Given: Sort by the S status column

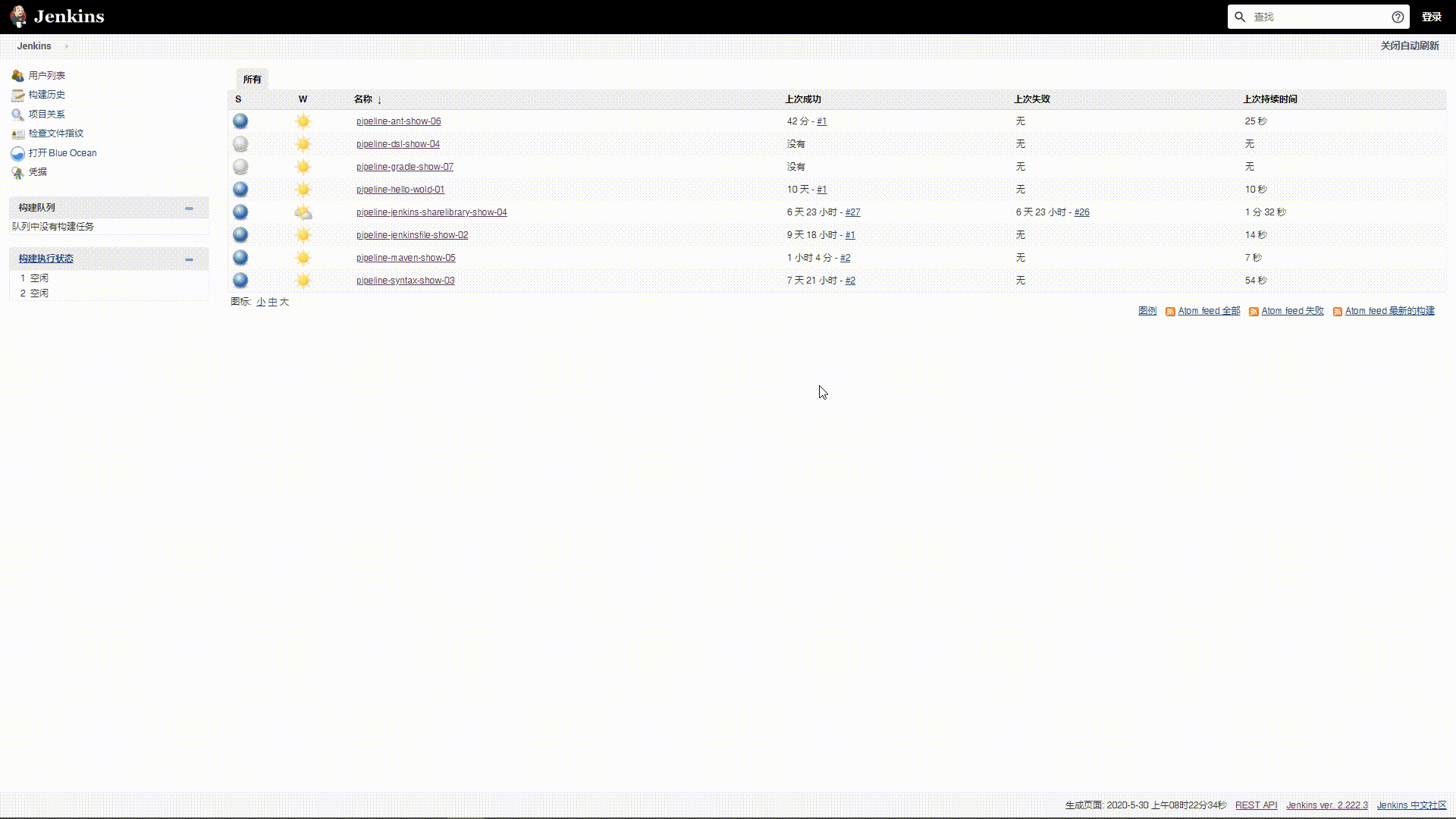Looking at the screenshot, I should (x=238, y=99).
